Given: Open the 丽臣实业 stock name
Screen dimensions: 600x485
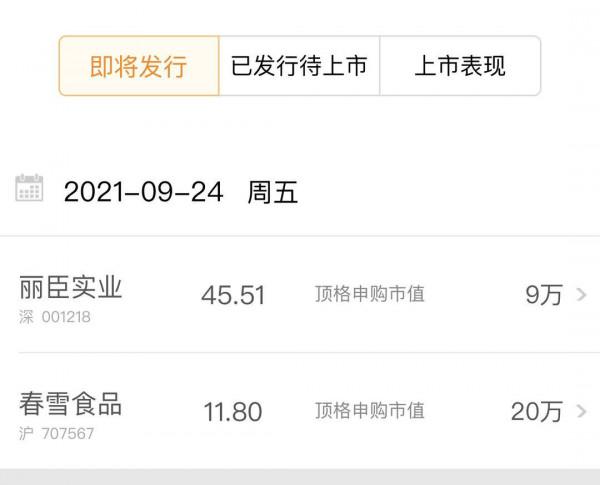Looking at the screenshot, I should 71,288.
